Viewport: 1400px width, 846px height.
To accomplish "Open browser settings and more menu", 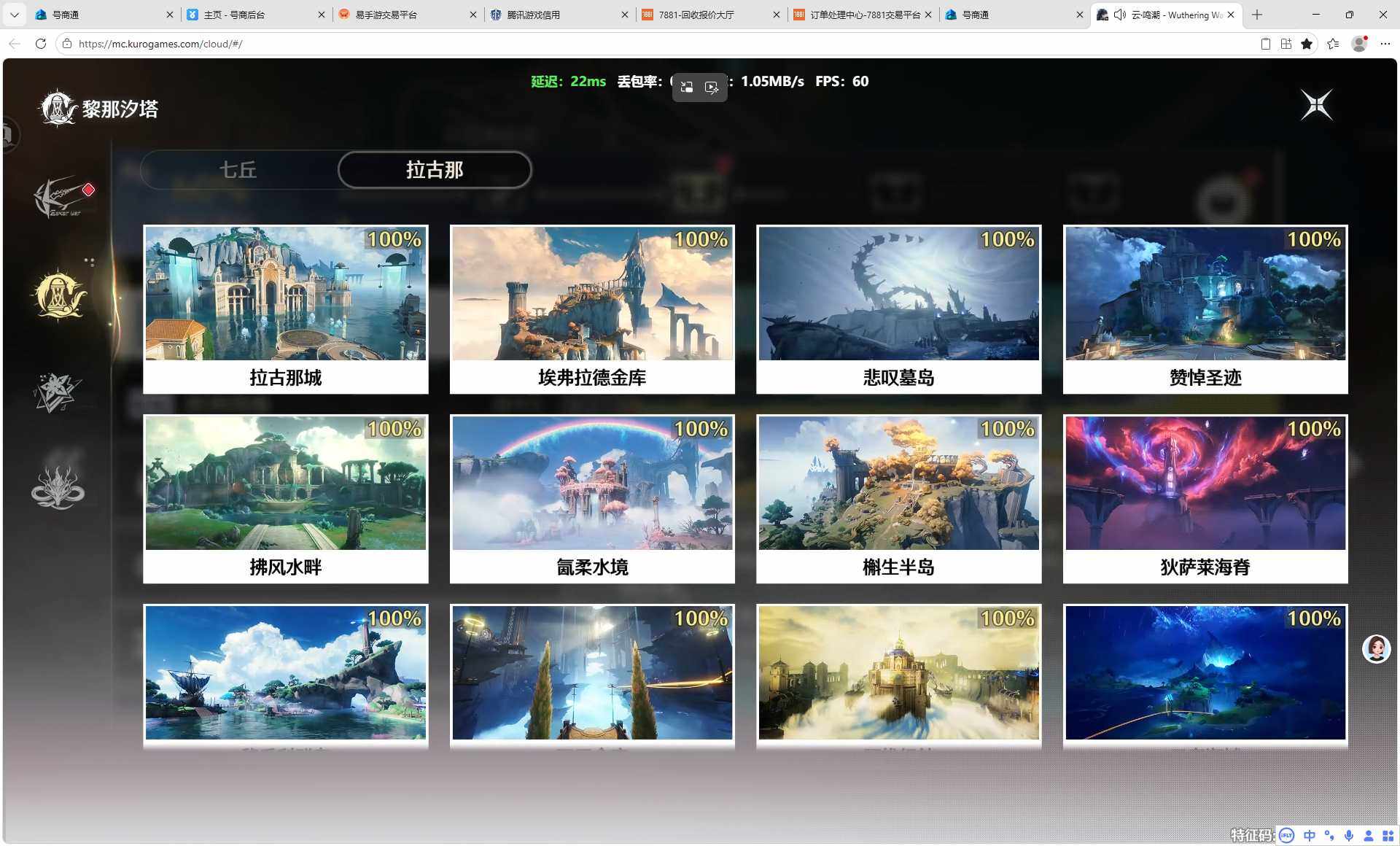I will tap(1385, 44).
